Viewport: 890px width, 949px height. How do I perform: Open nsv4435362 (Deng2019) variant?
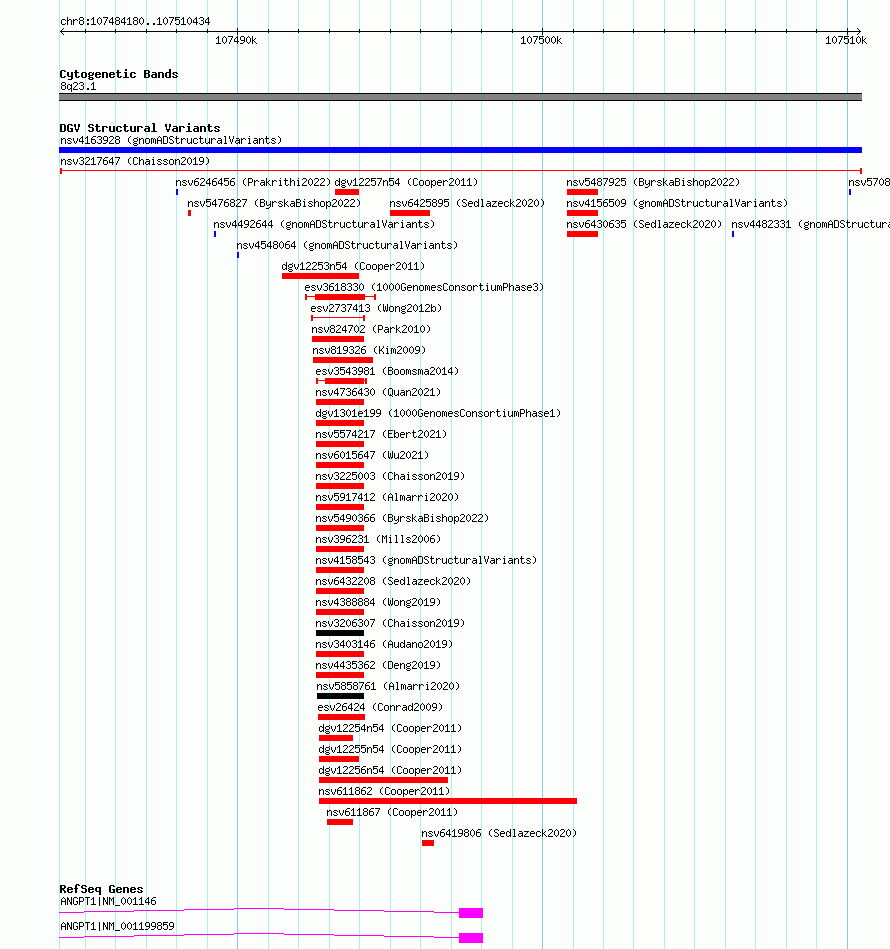(378, 666)
